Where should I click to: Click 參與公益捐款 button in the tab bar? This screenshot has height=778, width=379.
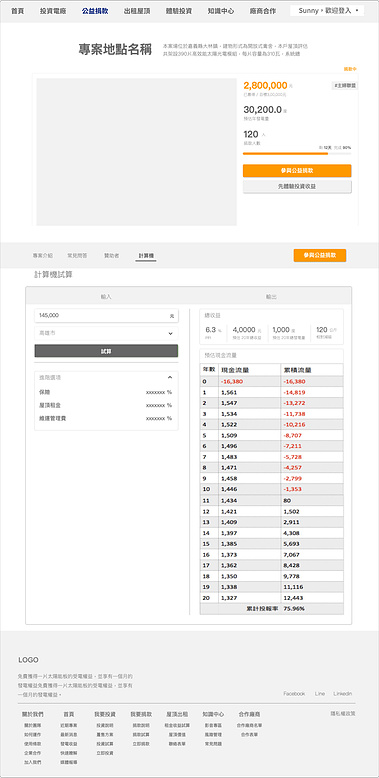pyautogui.click(x=320, y=255)
